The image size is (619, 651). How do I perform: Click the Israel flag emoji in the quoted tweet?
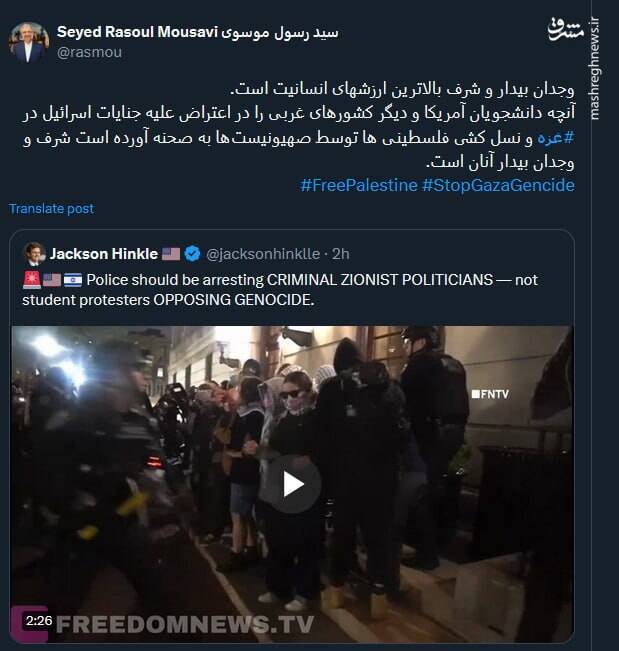pos(73,280)
